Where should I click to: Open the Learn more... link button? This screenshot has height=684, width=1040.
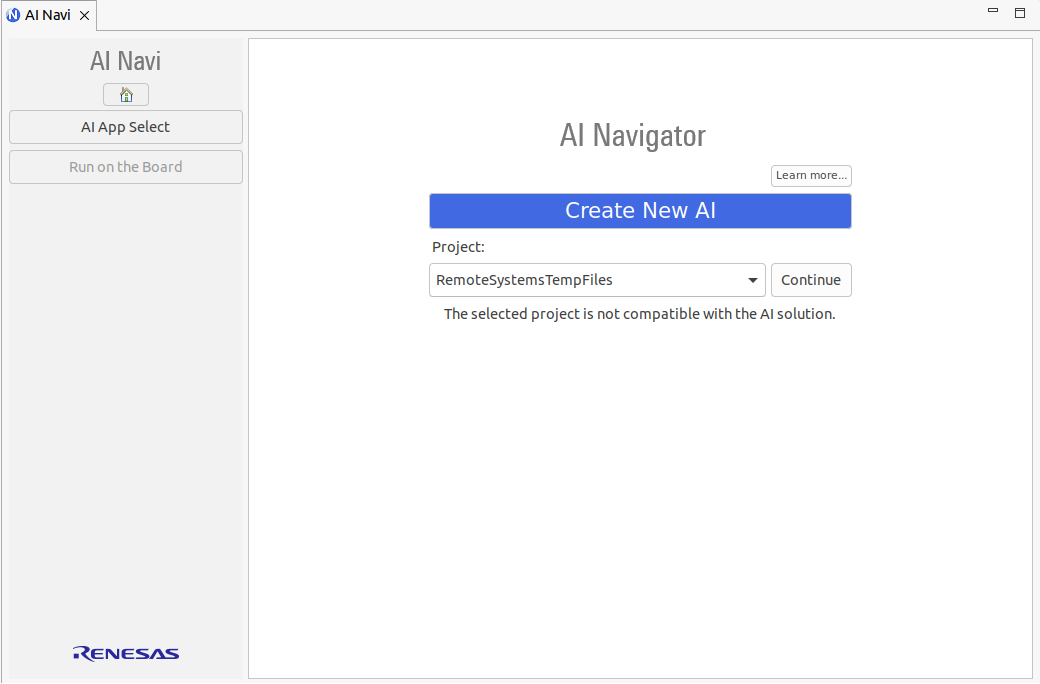coord(811,176)
